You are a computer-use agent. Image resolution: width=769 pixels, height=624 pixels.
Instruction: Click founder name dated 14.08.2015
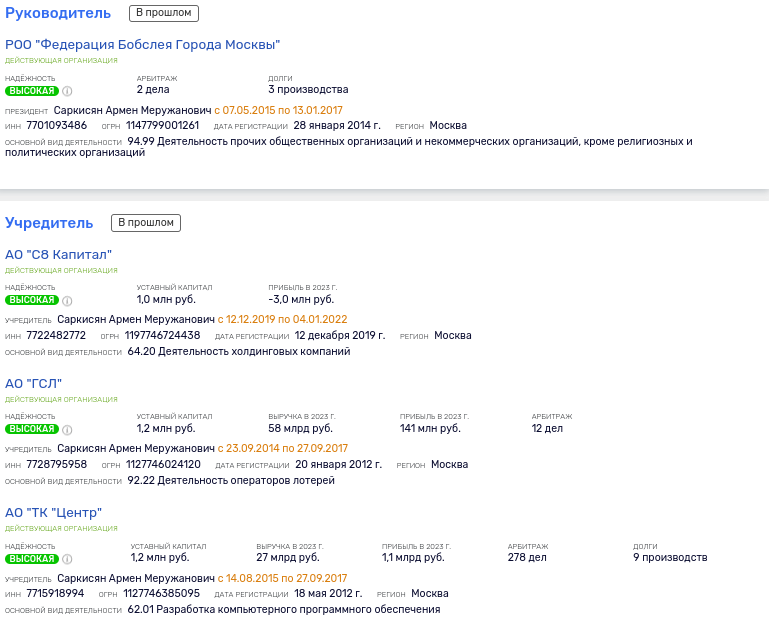(136, 578)
